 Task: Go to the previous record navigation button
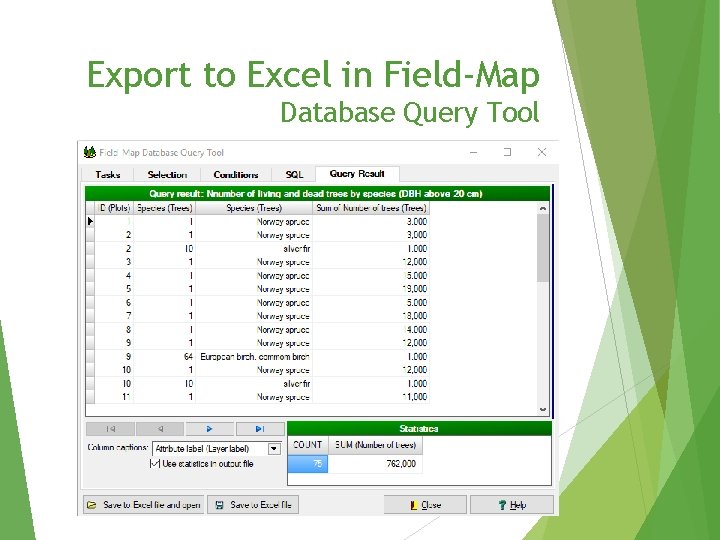(160, 429)
